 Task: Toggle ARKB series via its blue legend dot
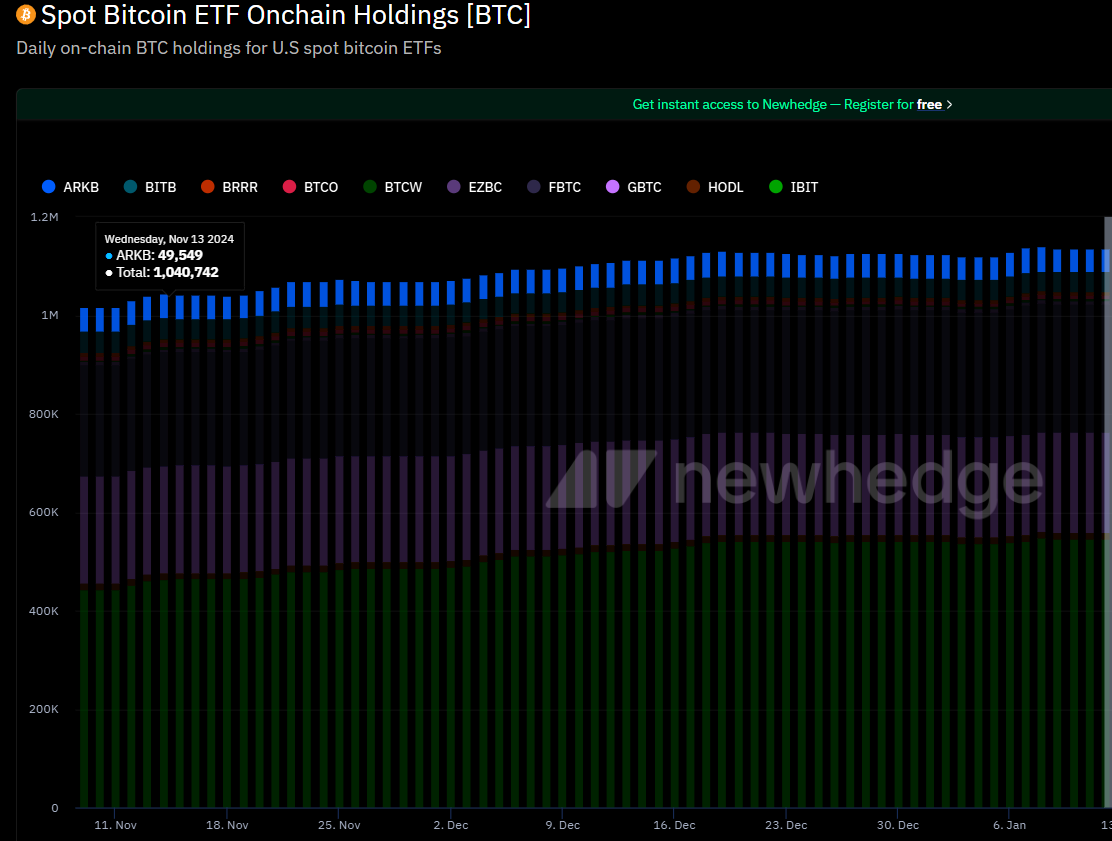[x=49, y=186]
